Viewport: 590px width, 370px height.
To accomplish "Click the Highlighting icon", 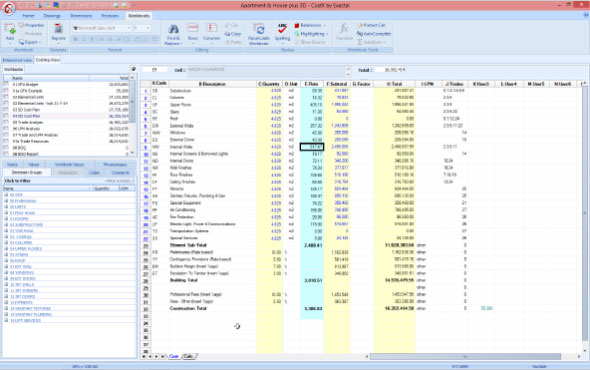I will (x=297, y=33).
